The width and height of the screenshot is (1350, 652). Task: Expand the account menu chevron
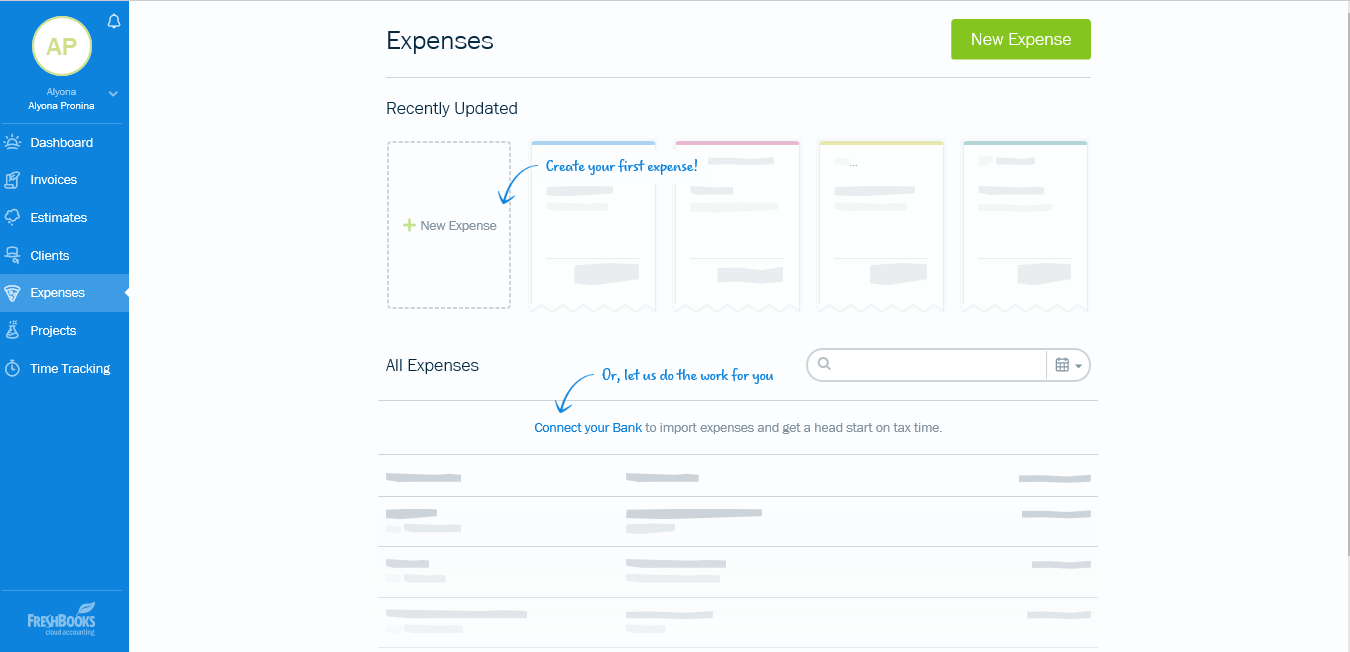[x=113, y=94]
